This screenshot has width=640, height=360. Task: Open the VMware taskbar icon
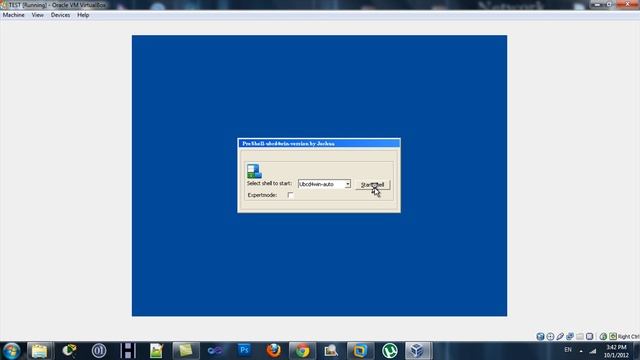pyautogui.click(x=360, y=351)
